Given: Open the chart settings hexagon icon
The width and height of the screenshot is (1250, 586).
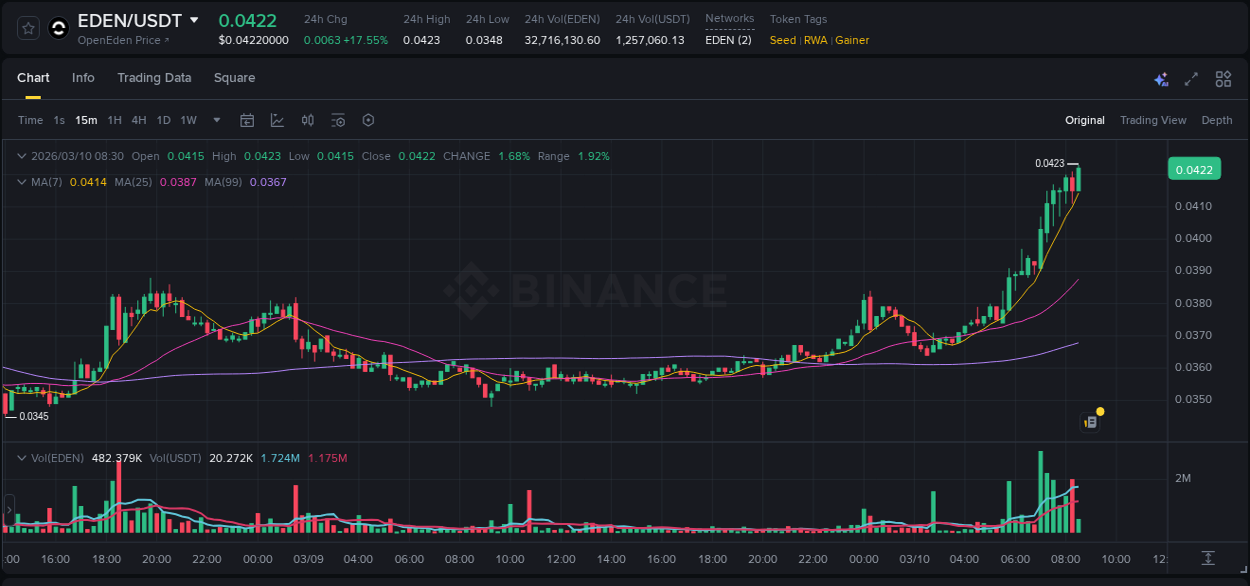Looking at the screenshot, I should [368, 120].
